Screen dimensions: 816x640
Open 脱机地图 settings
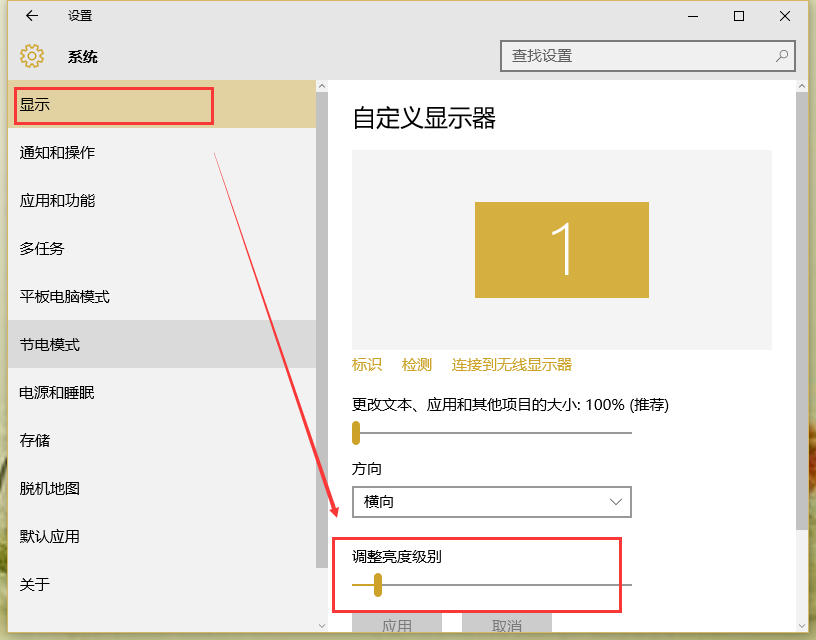(x=162, y=488)
